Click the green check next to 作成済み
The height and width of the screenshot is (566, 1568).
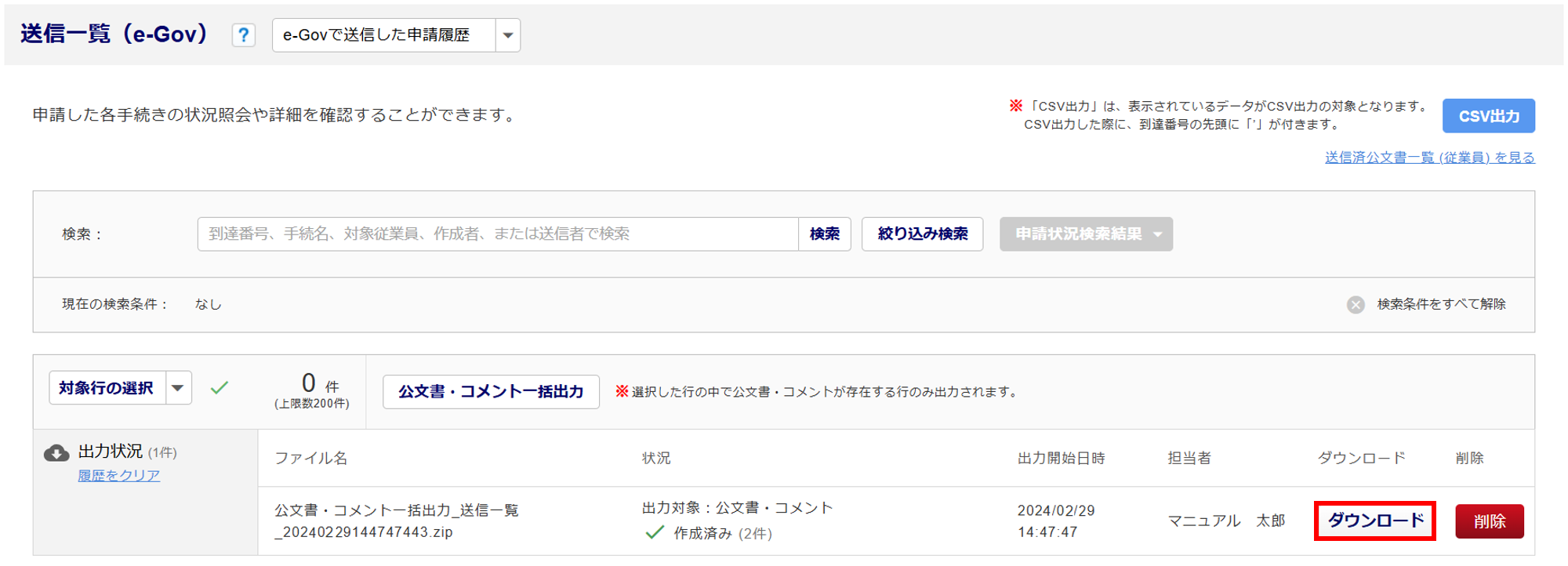(x=655, y=533)
